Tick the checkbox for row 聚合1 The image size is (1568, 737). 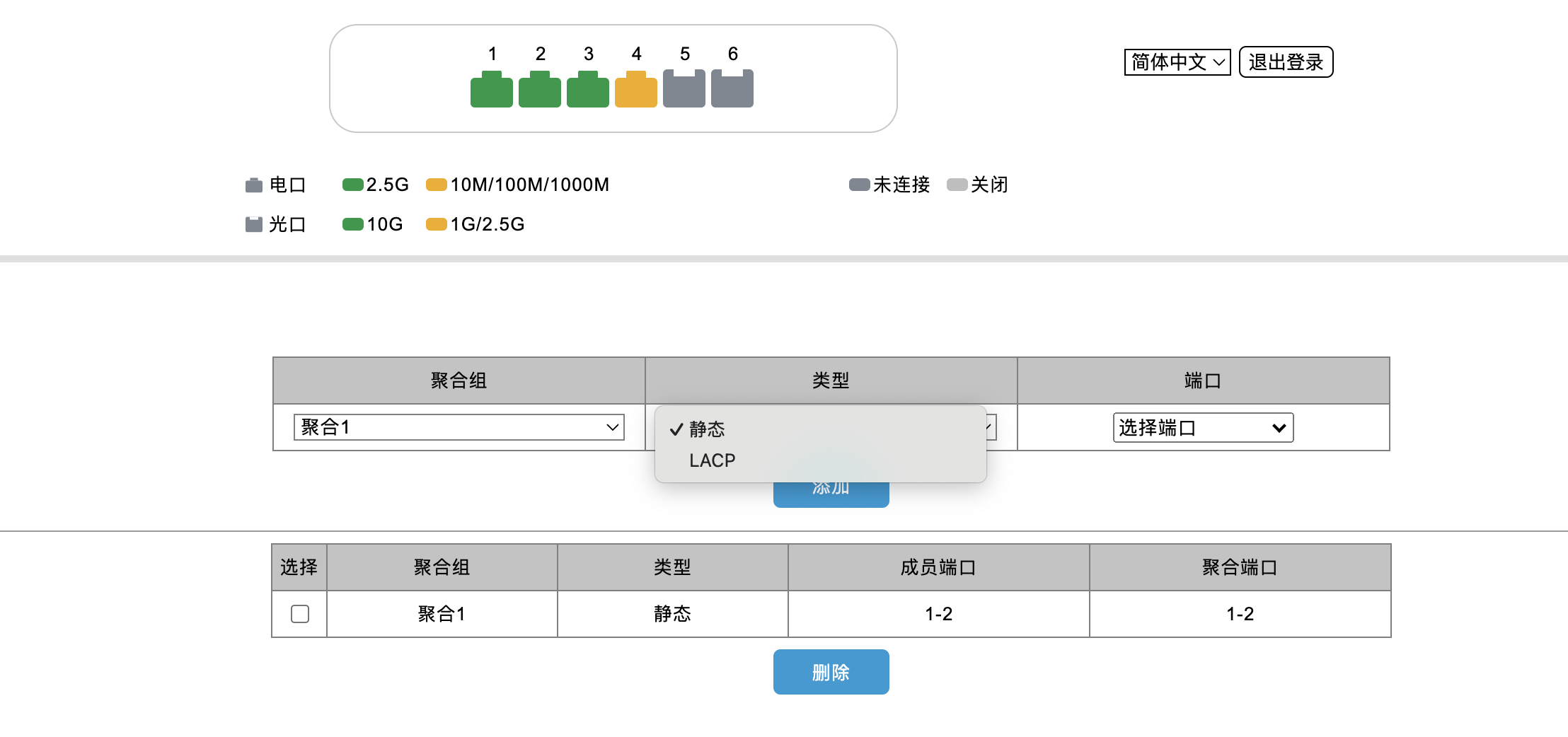click(300, 614)
